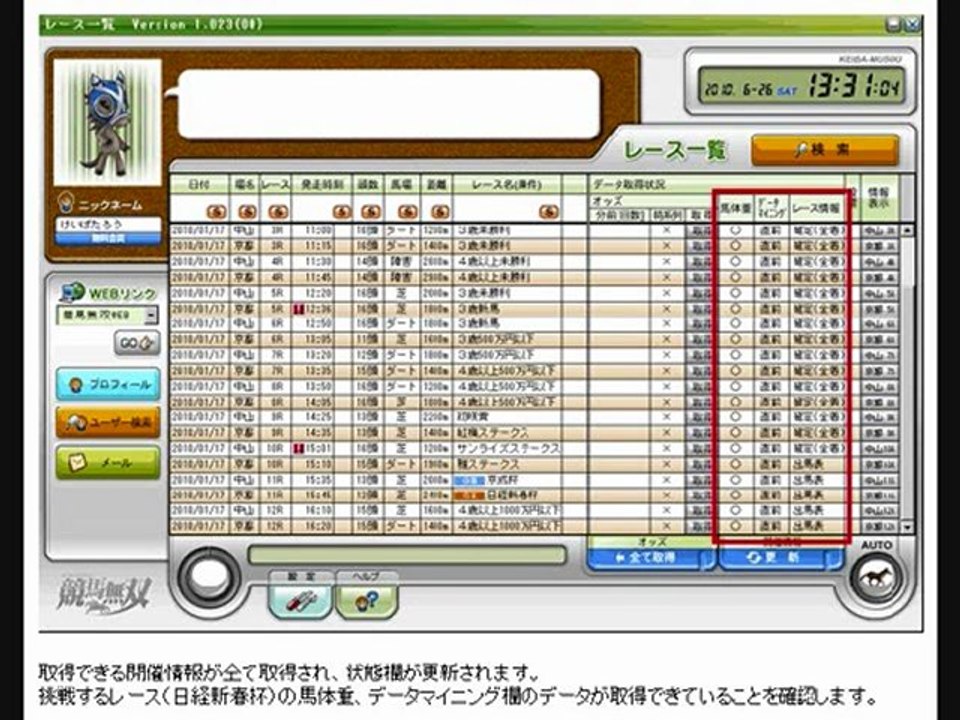Viewport: 960px width, 720px height.
Task: Click the red mark beside 12:36 start time
Action: pos(300,309)
